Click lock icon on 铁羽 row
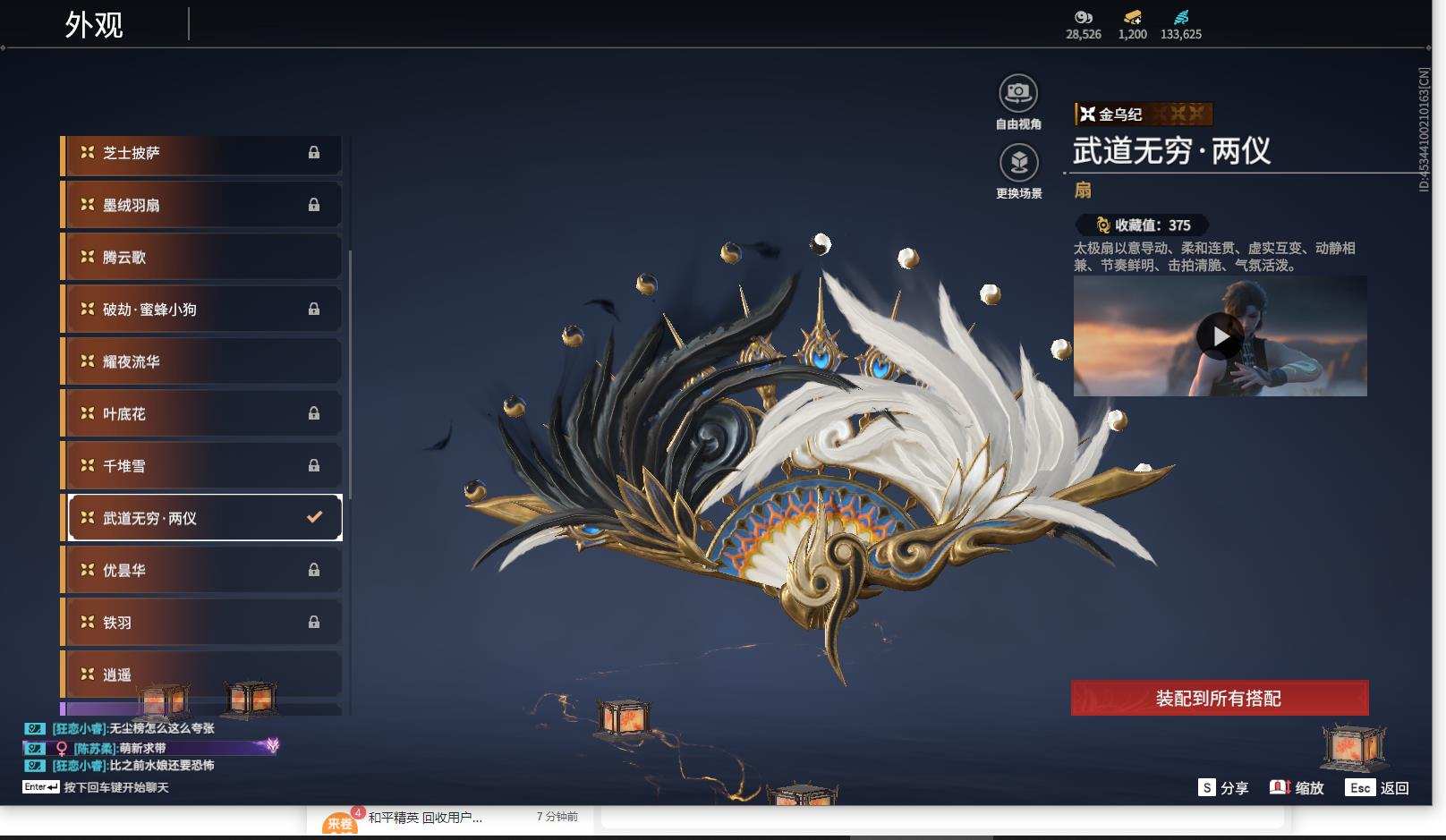Screen dimensions: 1446x840 pyautogui.click(x=314, y=622)
